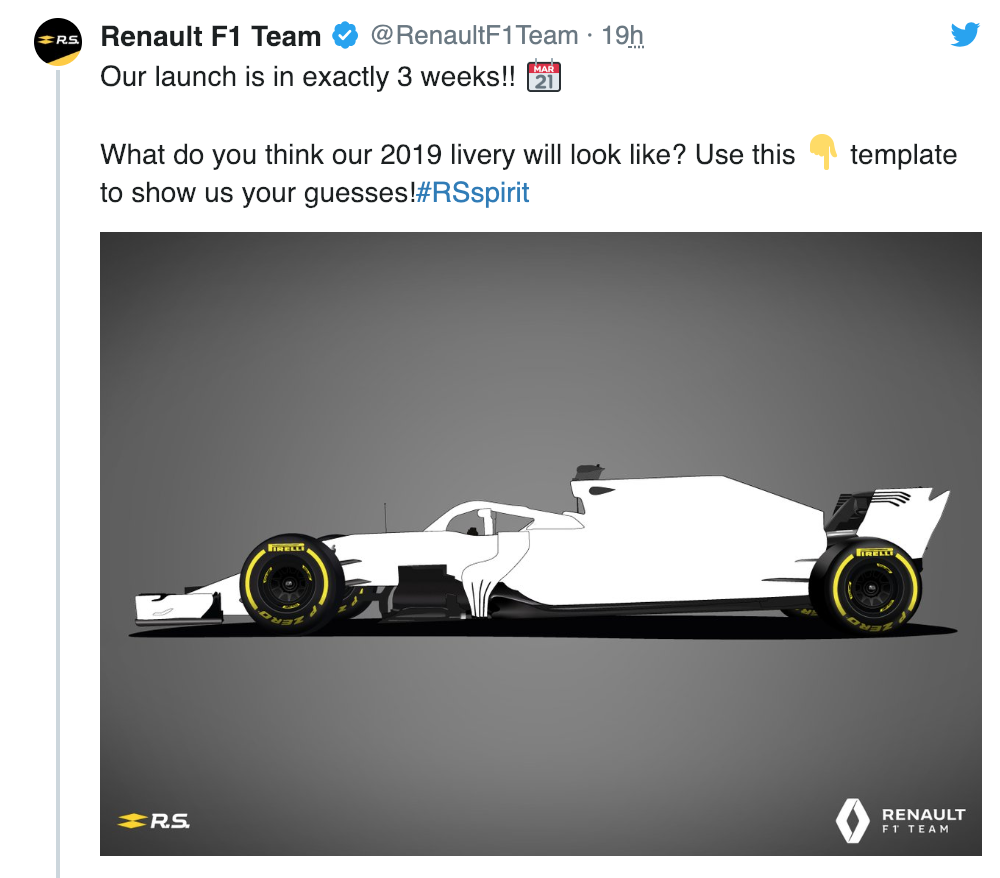Click the blue verified badge
This screenshot has height=878, width=1000.
[x=345, y=37]
